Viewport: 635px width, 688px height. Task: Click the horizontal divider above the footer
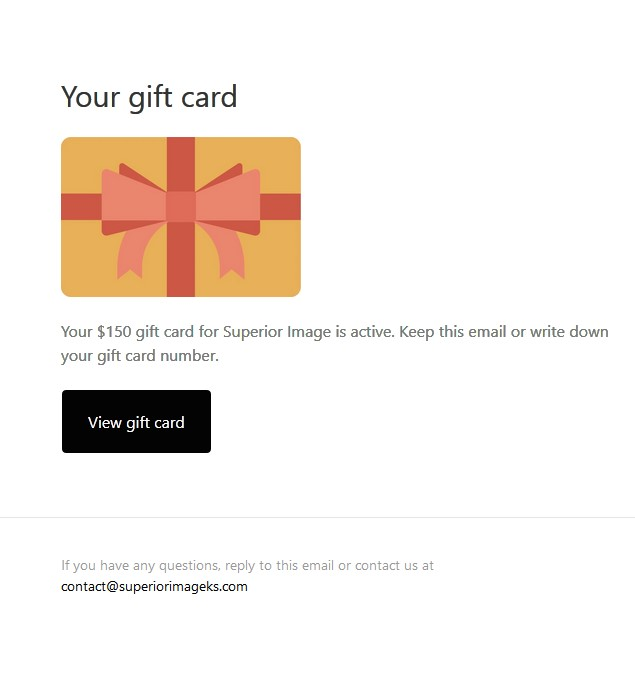click(317, 517)
